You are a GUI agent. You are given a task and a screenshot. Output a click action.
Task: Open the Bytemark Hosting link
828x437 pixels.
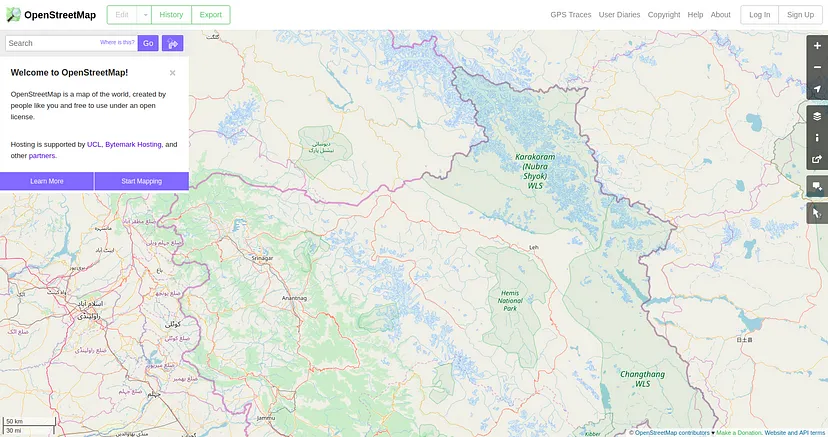click(134, 145)
